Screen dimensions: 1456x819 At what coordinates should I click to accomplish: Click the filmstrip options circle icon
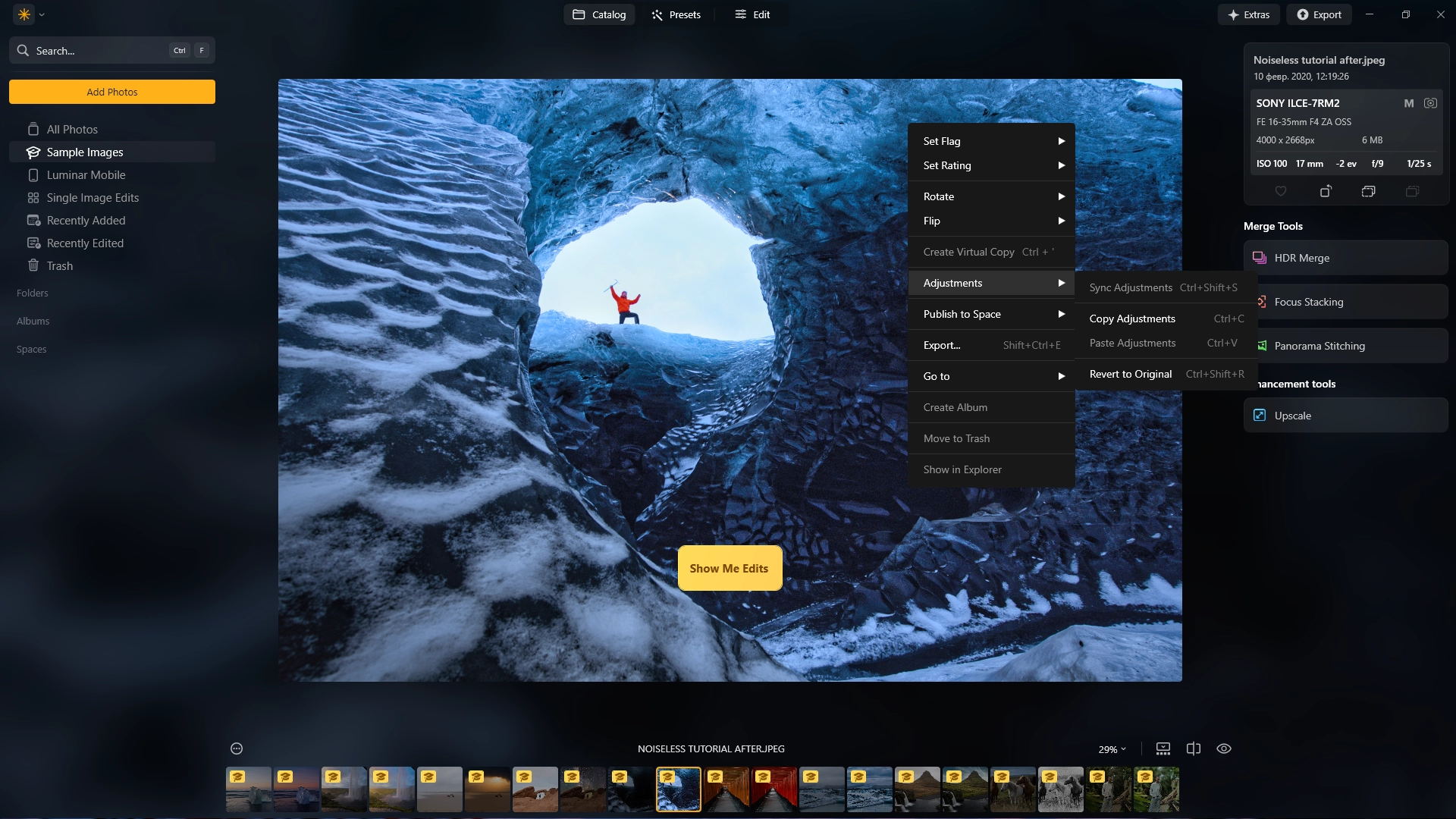[237, 748]
